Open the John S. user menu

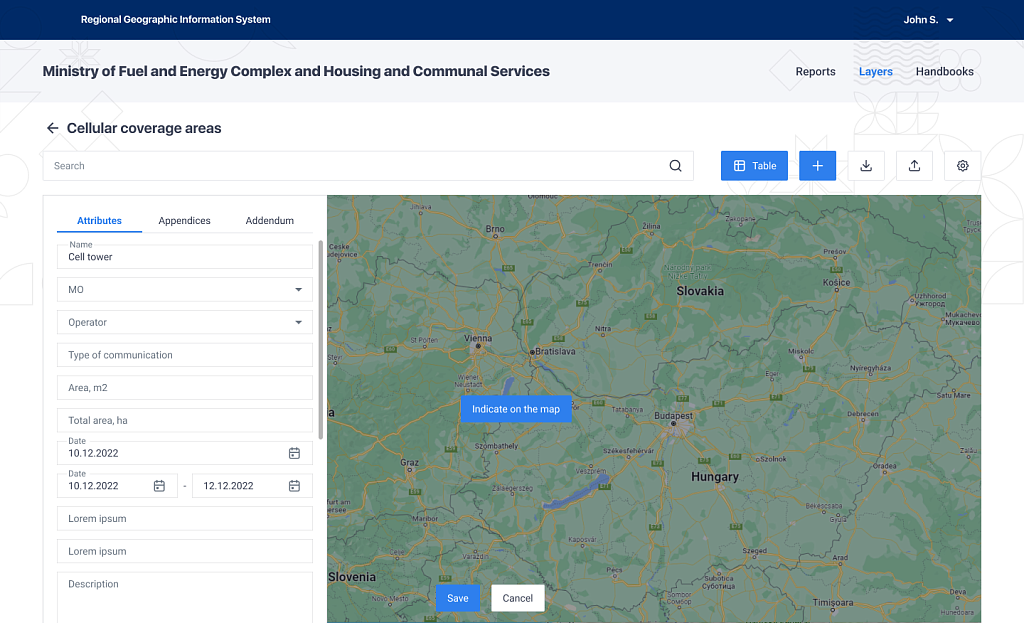click(x=928, y=20)
